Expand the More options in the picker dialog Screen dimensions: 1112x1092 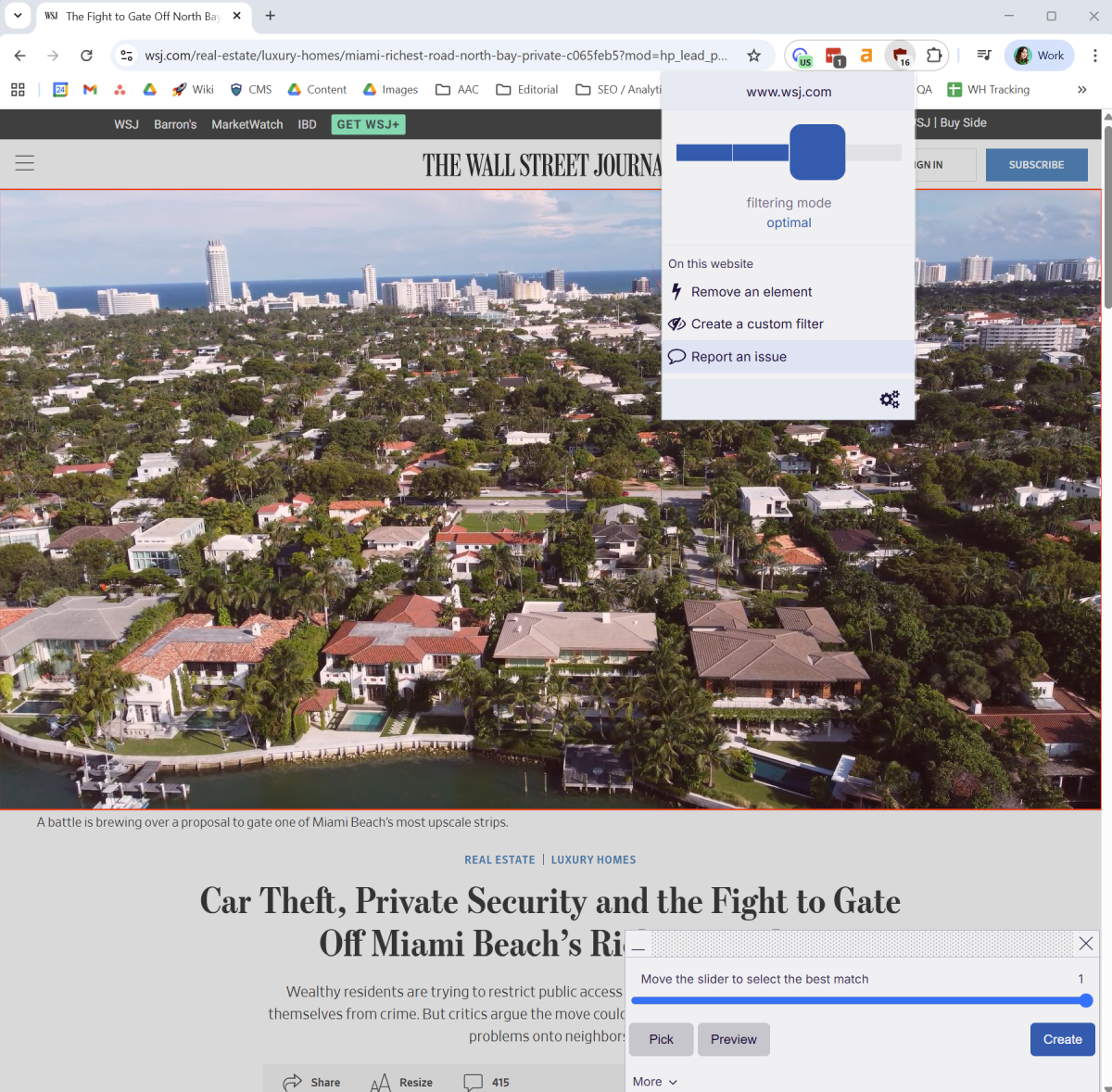click(654, 1081)
